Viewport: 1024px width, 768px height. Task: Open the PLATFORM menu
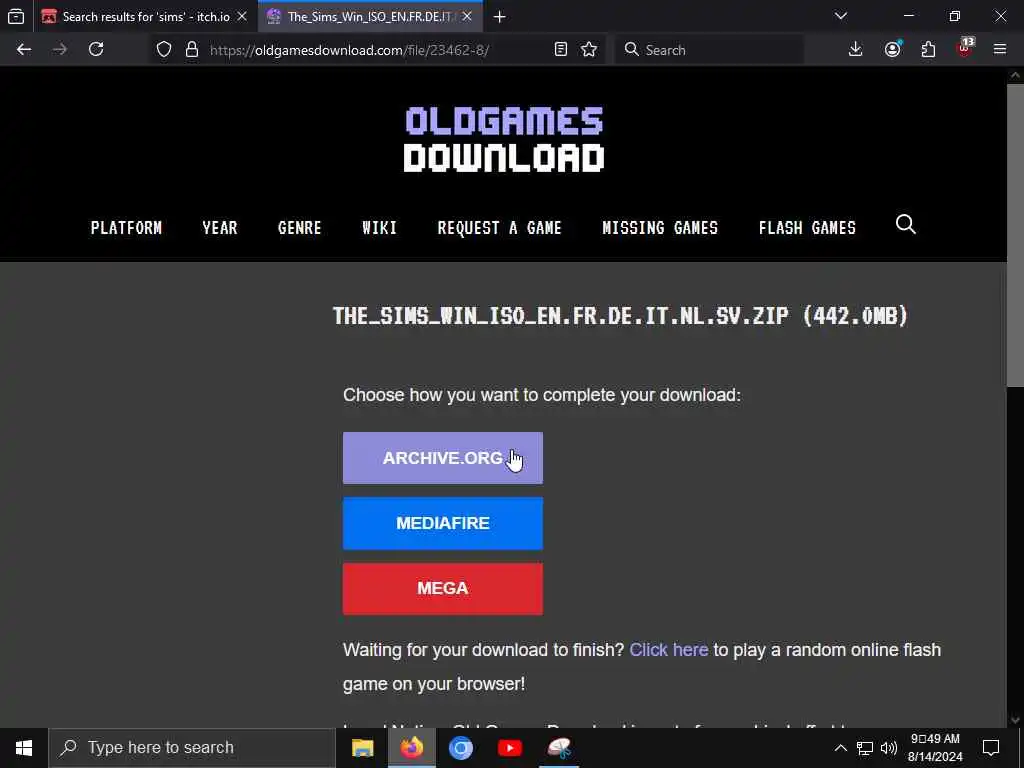point(126,228)
